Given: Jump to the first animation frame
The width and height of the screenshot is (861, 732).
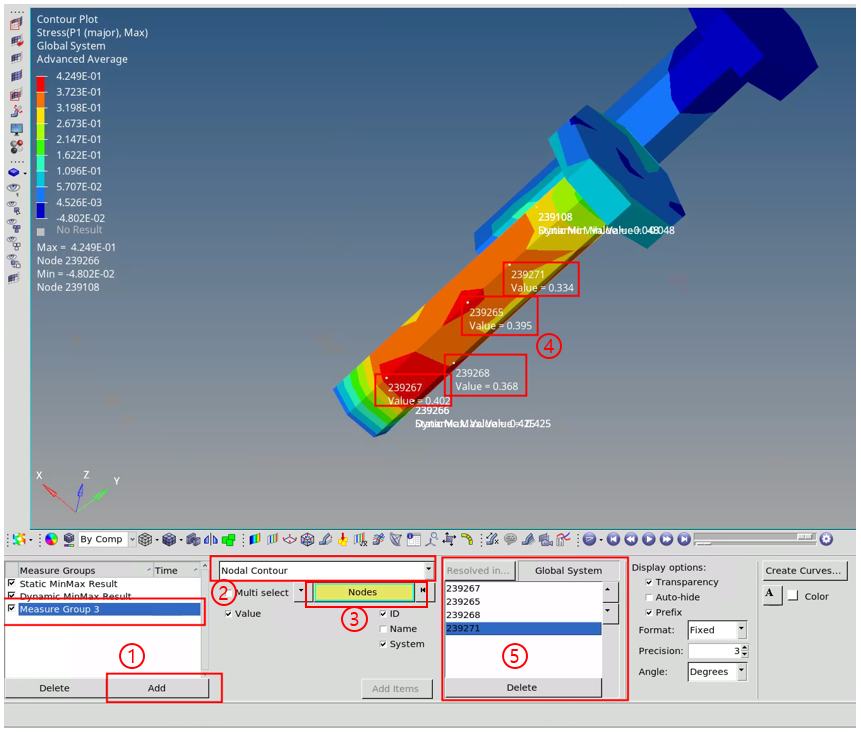Looking at the screenshot, I should tap(613, 539).
